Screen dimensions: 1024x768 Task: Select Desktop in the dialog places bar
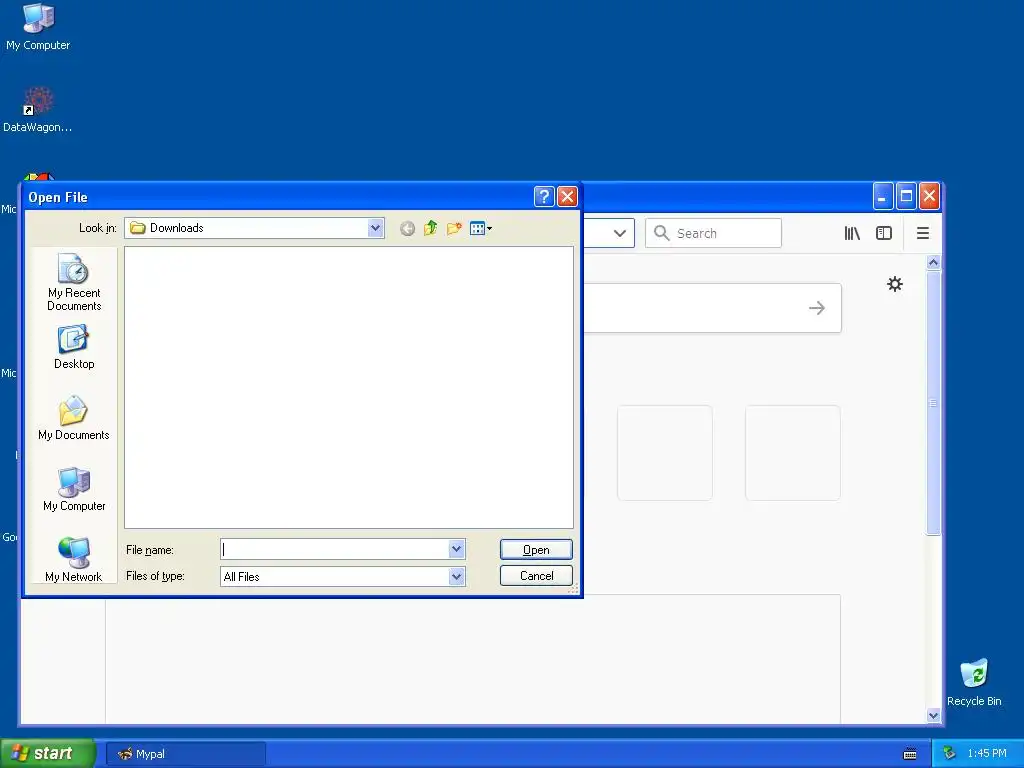[74, 347]
